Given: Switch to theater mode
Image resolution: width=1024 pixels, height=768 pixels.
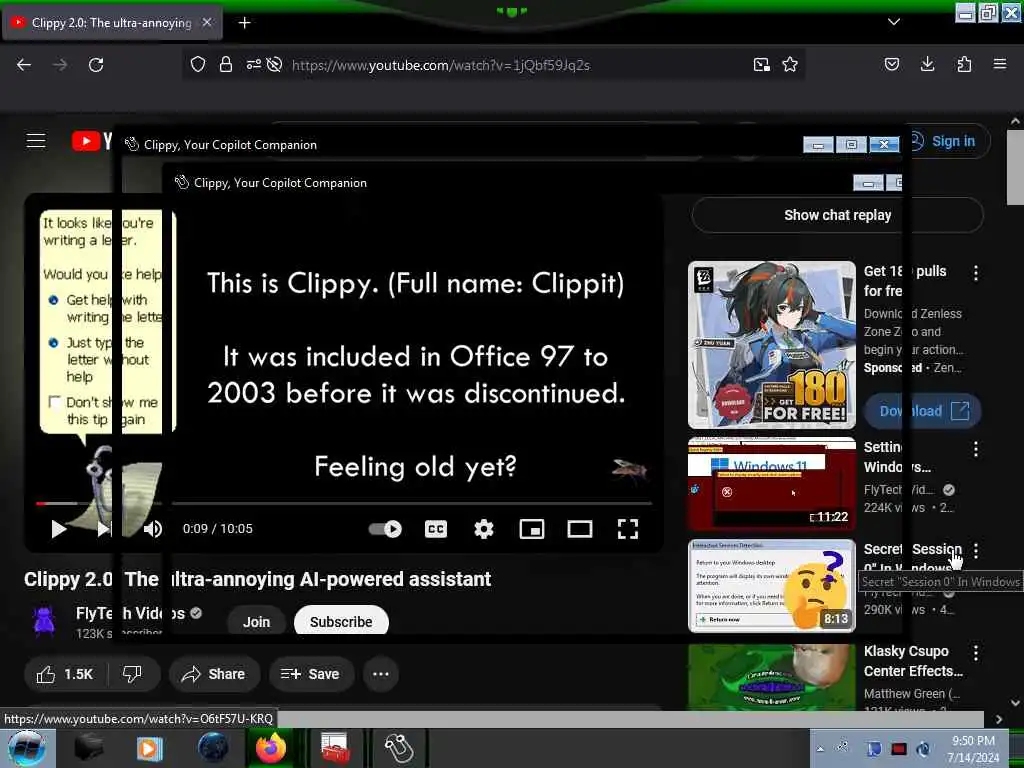Looking at the screenshot, I should click(579, 529).
